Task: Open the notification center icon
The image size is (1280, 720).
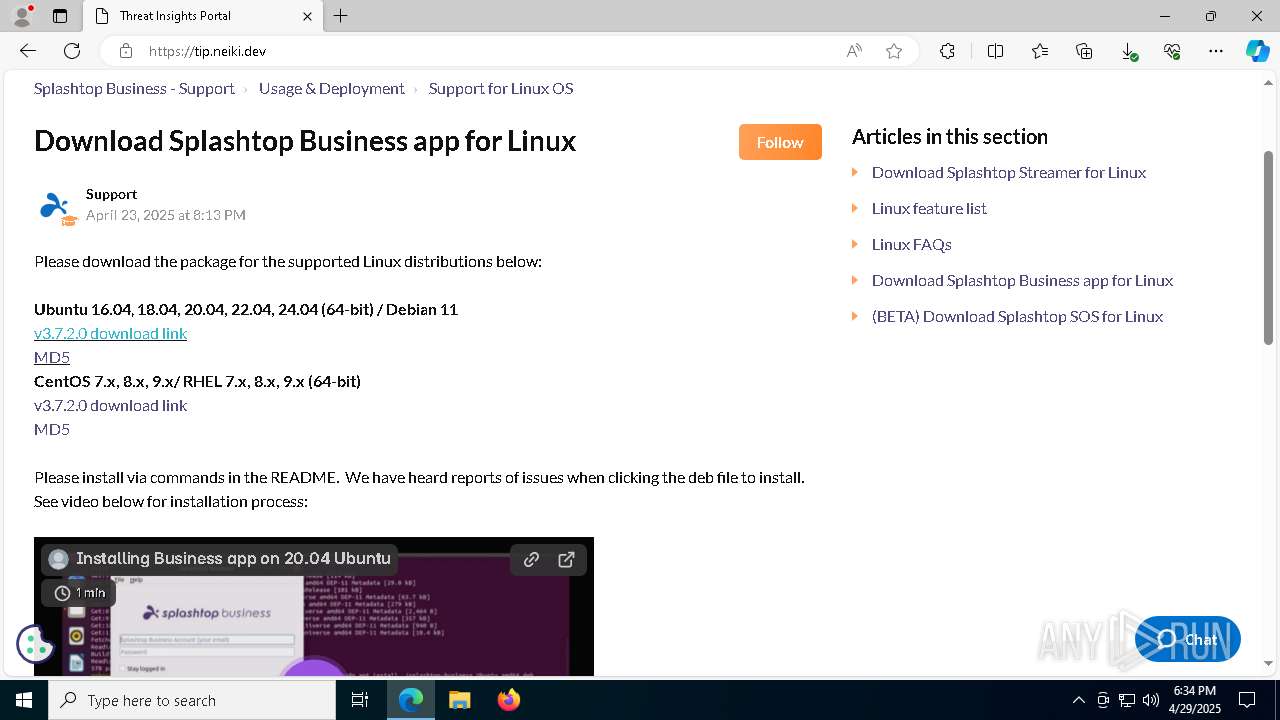Action: pos(1247,700)
